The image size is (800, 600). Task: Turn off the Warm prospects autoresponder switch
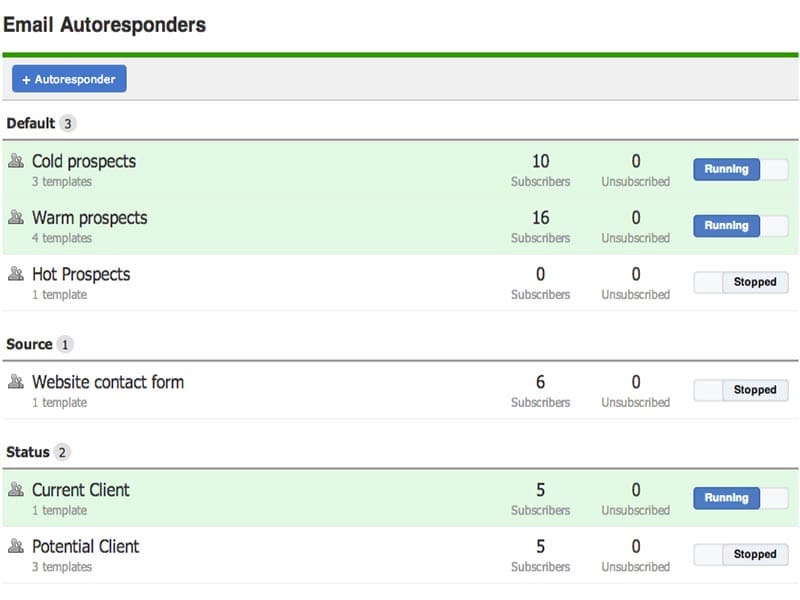tap(740, 226)
